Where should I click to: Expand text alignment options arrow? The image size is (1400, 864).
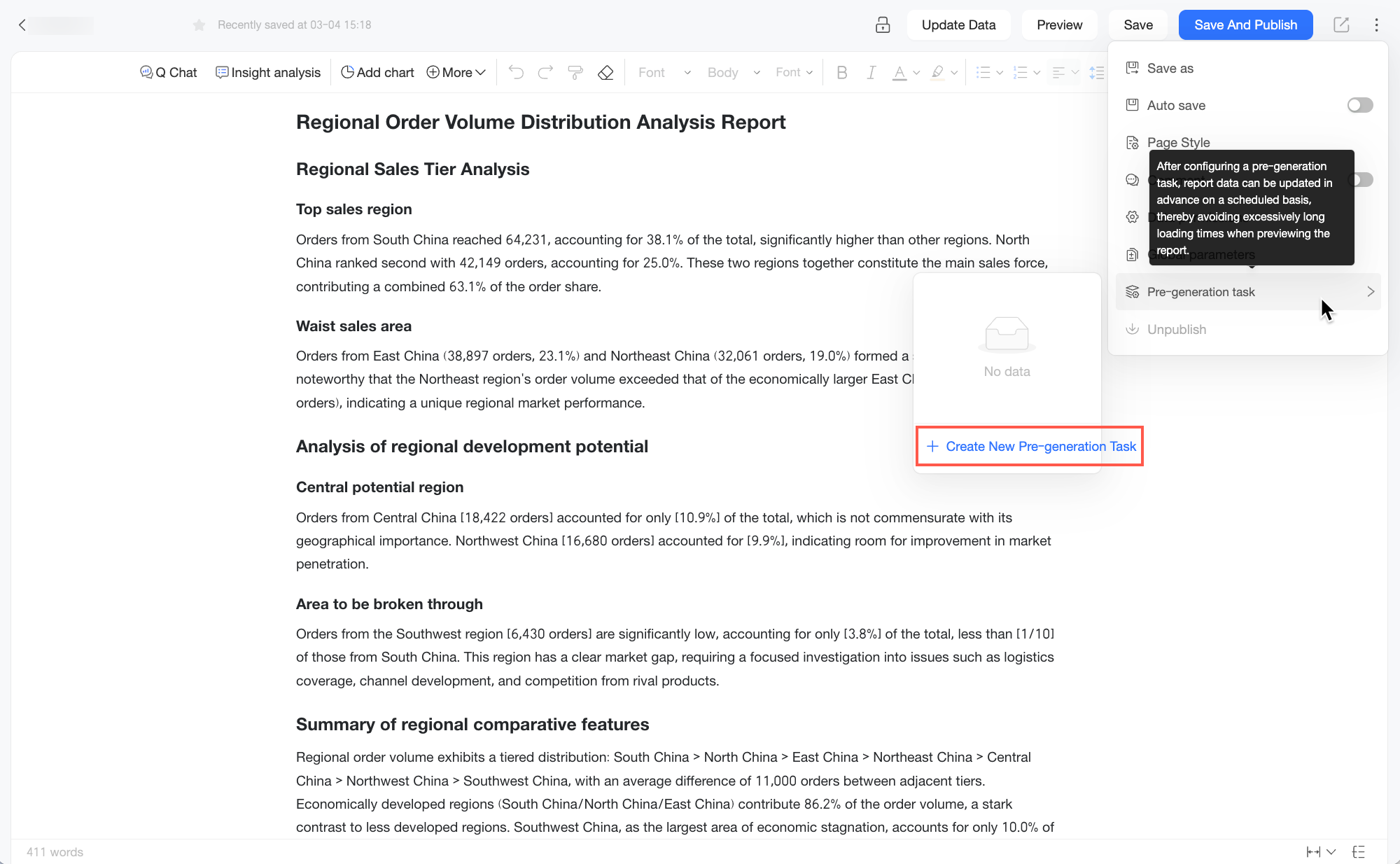point(1075,72)
